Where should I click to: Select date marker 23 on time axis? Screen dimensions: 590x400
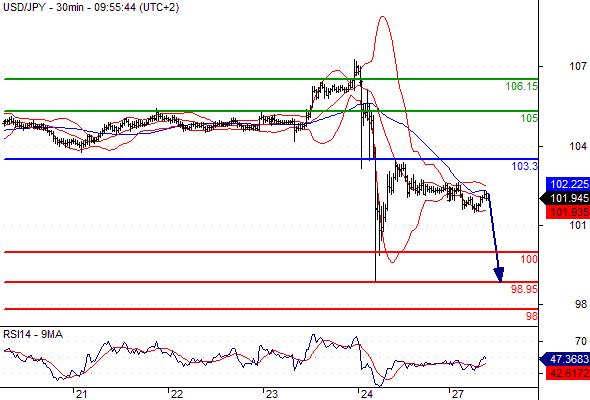tap(271, 394)
